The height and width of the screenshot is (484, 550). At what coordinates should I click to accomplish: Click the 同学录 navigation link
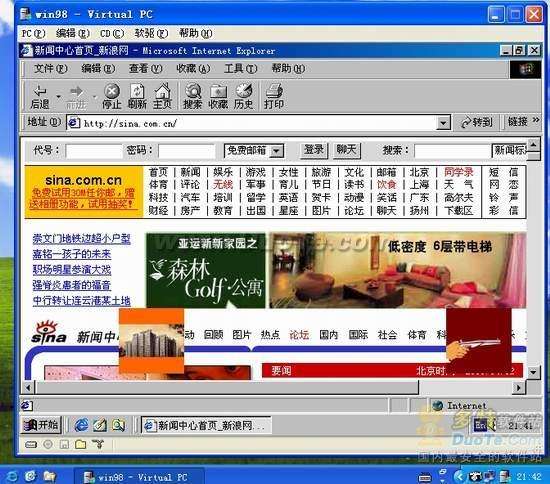(x=458, y=172)
